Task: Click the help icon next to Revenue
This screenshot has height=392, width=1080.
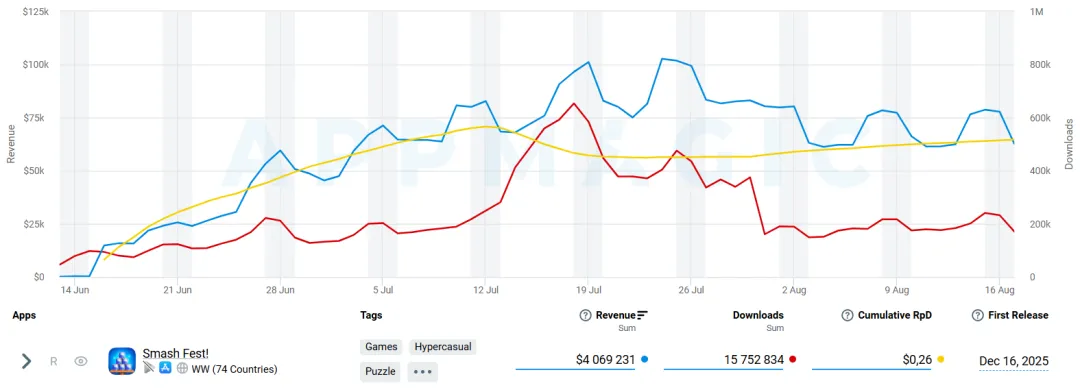Action: pyautogui.click(x=585, y=316)
